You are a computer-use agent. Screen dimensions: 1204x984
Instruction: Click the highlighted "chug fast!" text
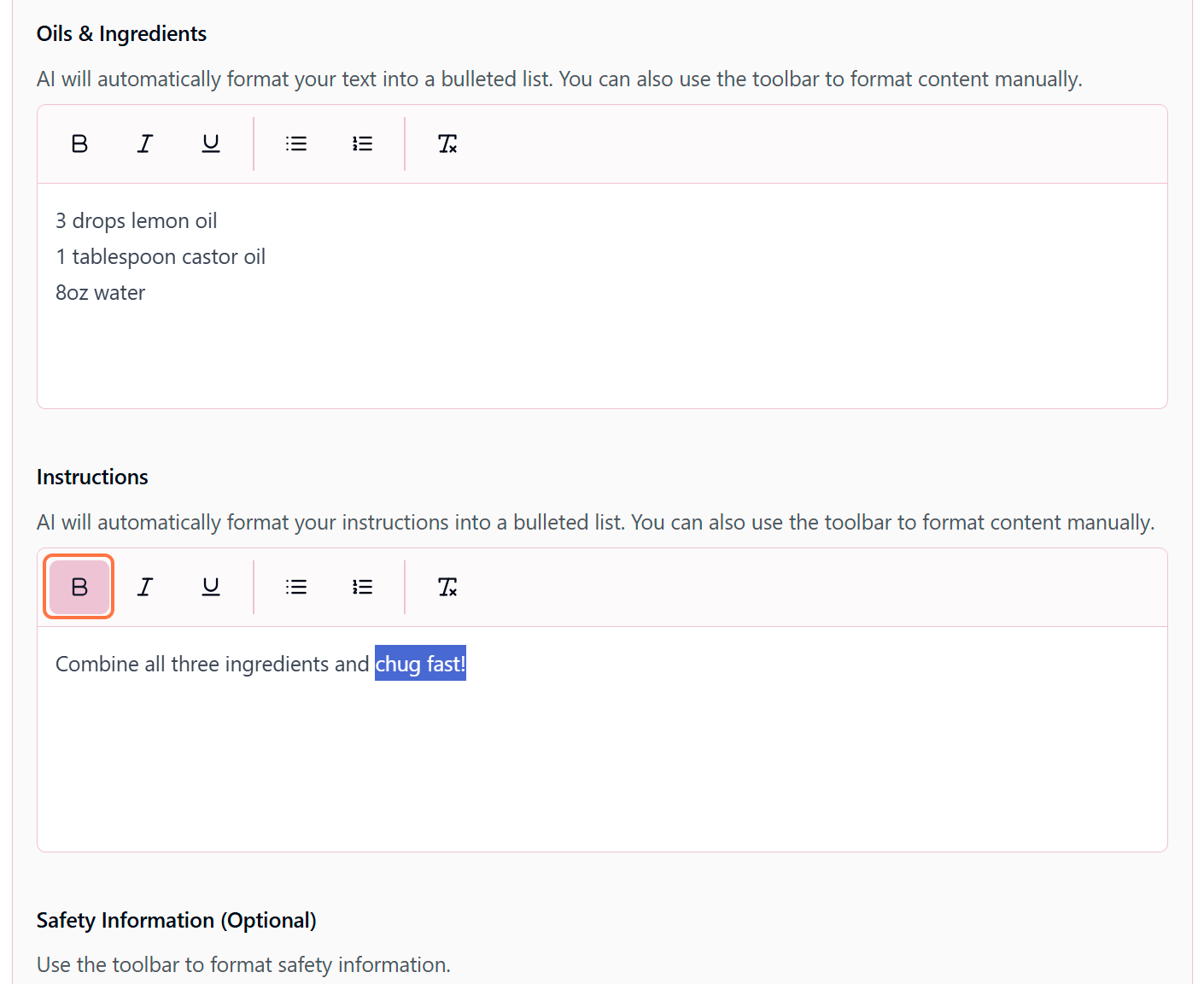[420, 664]
